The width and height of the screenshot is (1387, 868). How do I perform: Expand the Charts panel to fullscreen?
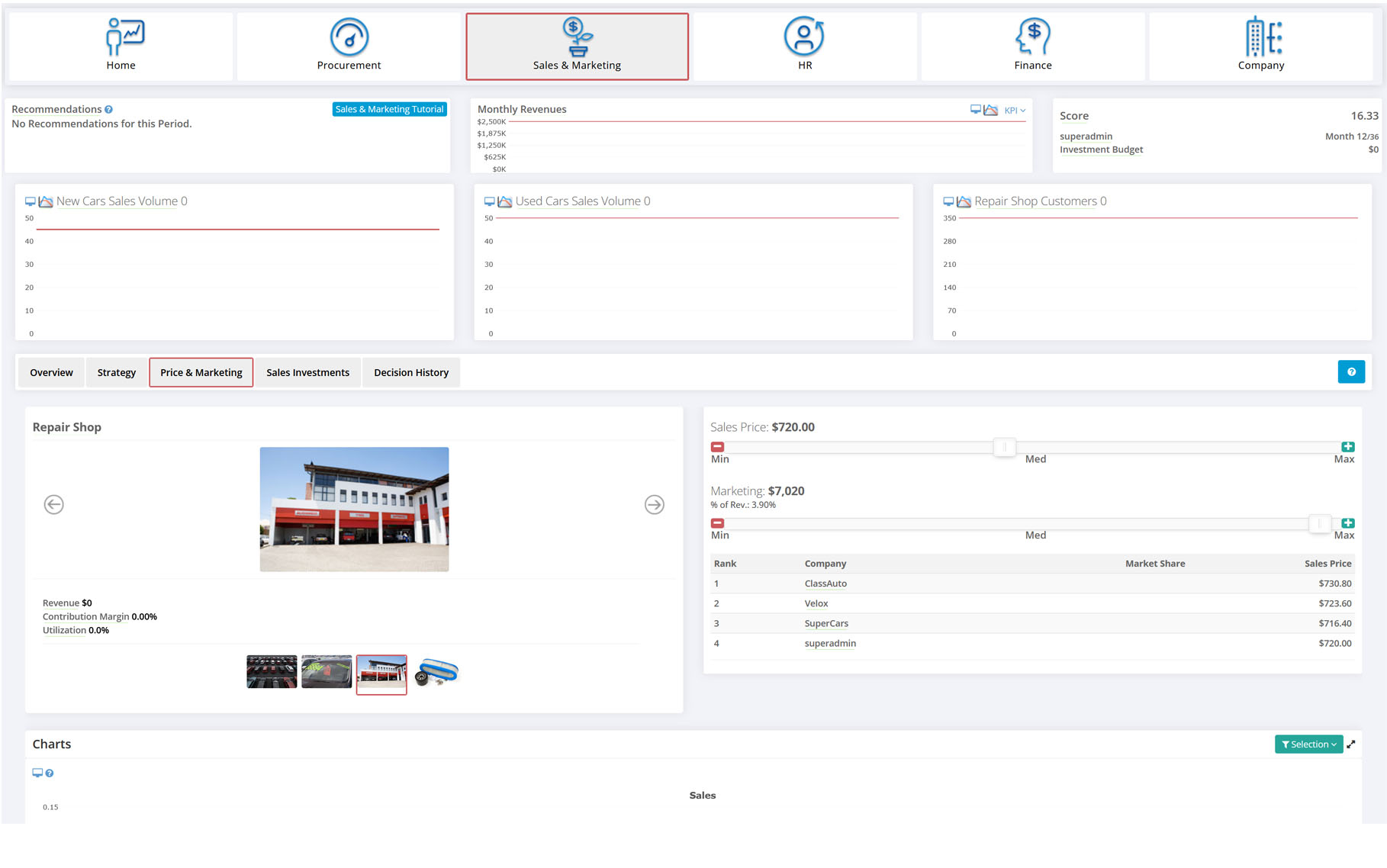coord(1351,744)
